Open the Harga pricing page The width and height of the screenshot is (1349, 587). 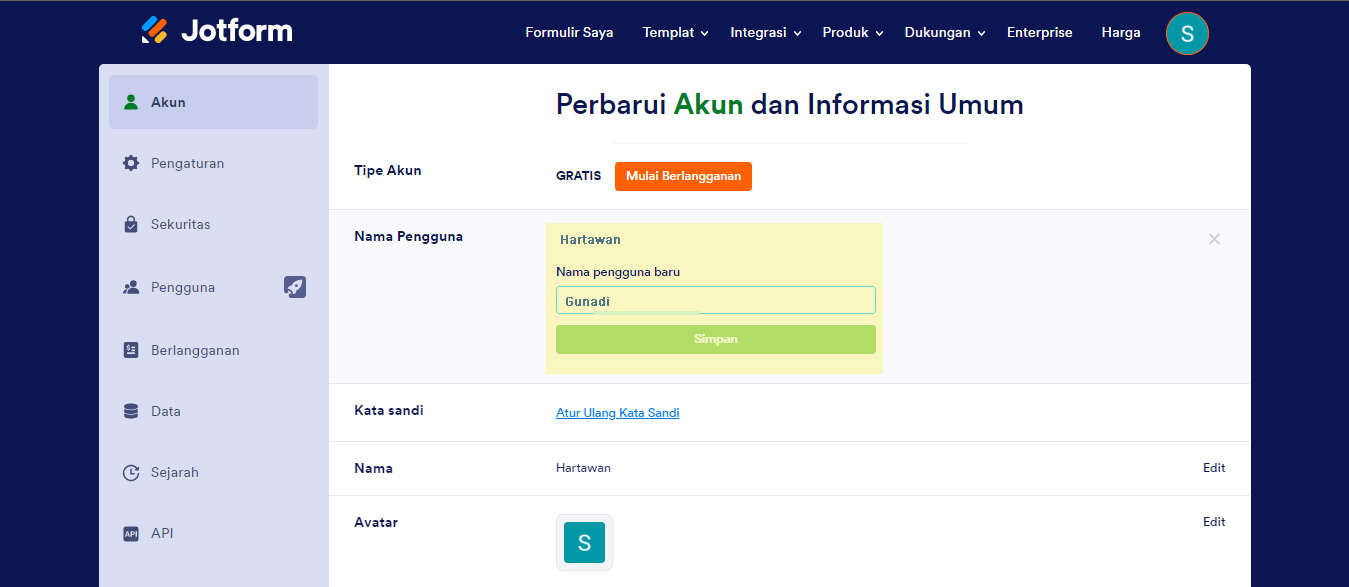[1121, 32]
